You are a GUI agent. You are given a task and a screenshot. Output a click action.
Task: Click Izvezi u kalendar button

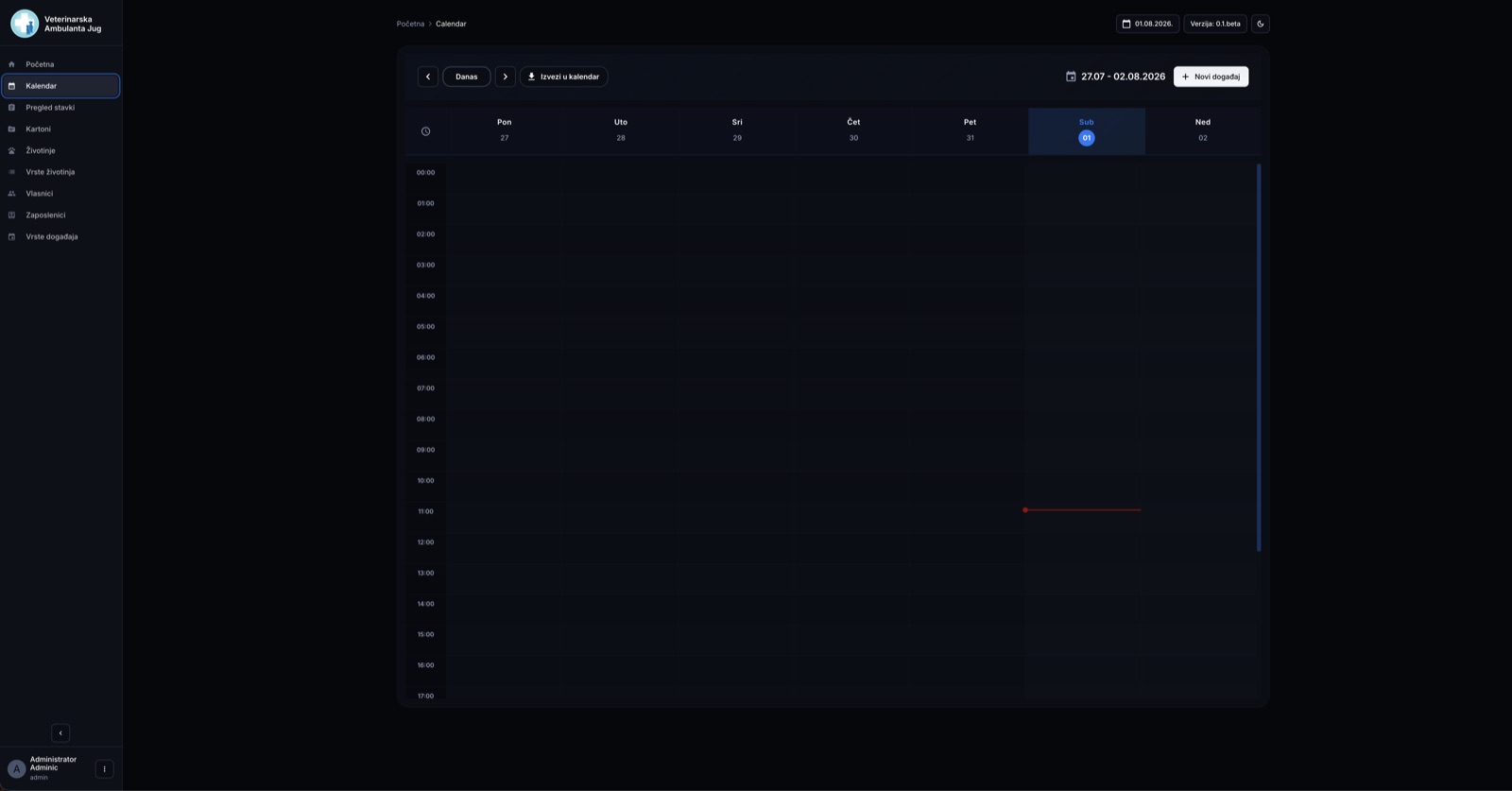click(x=563, y=77)
